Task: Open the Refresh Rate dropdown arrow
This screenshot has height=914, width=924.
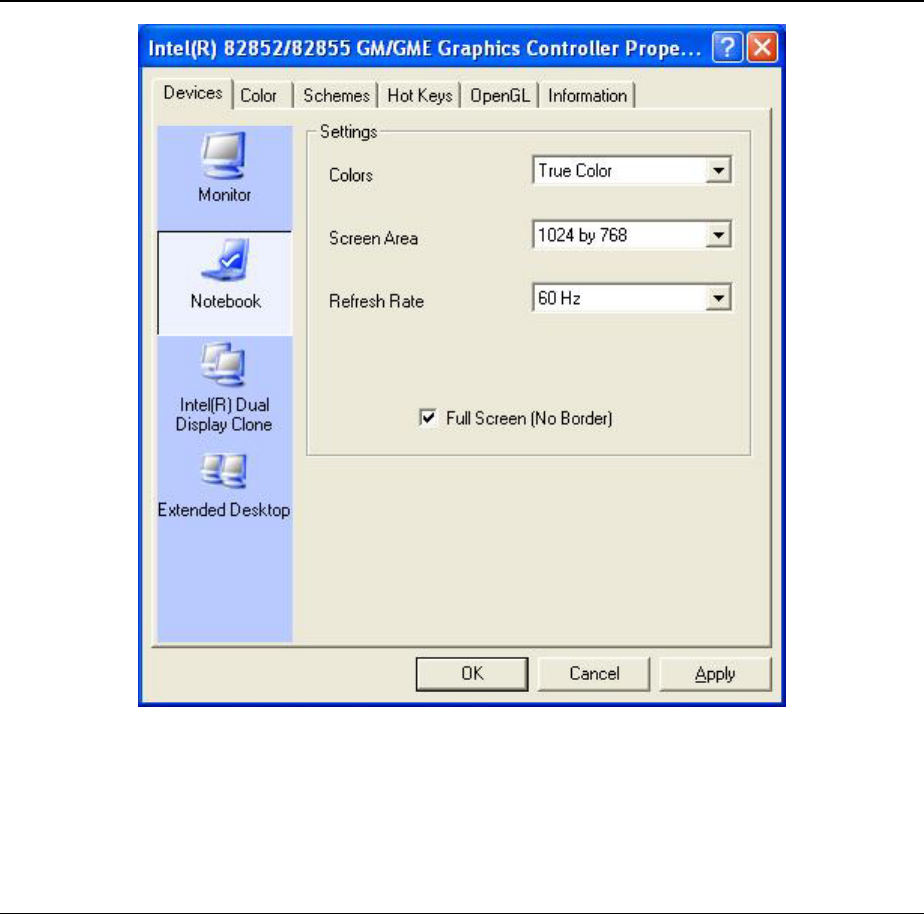Action: [718, 298]
